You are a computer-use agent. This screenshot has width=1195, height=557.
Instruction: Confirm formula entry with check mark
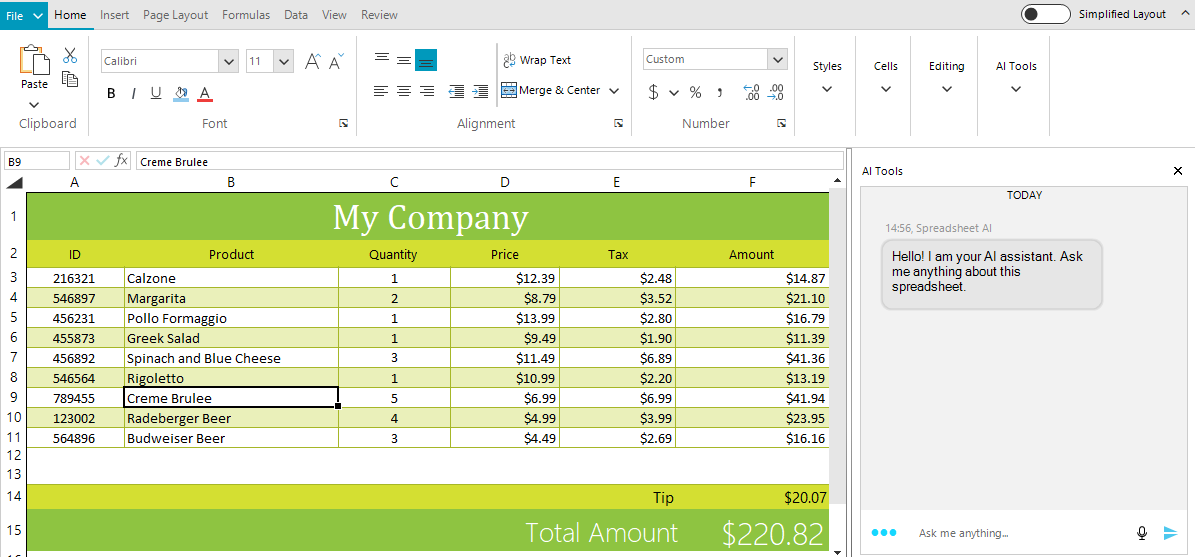tap(103, 161)
